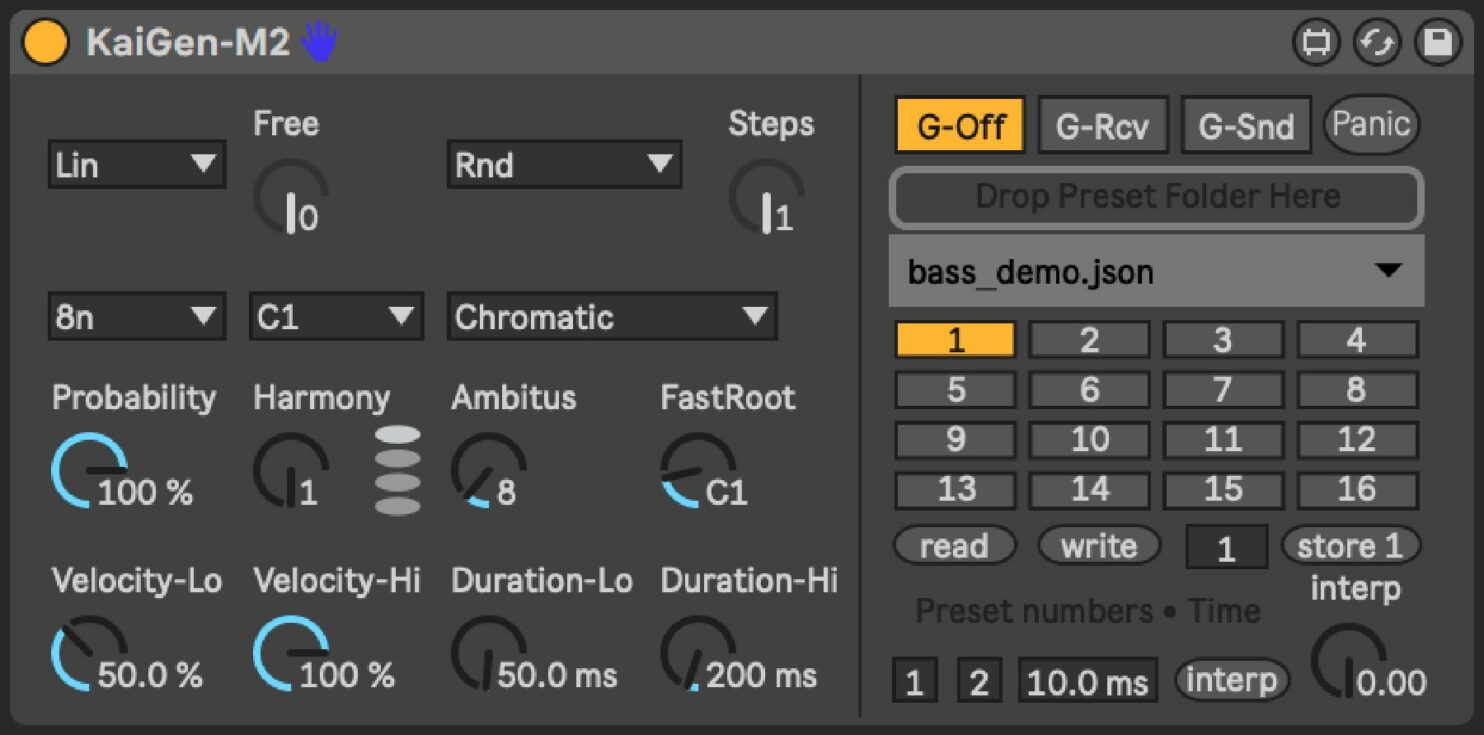Enable the G-Off mode toggle
Screen dimensions: 1484x735
pos(960,126)
